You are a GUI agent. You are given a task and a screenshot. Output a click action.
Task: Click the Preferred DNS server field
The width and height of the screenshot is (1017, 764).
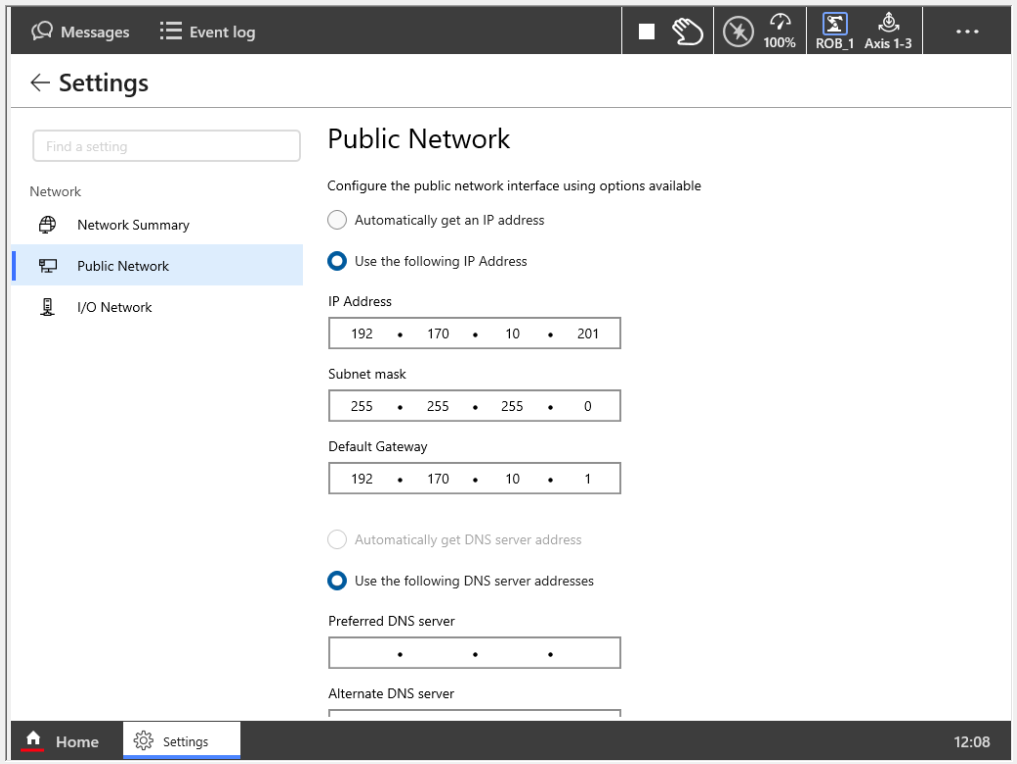click(x=474, y=653)
